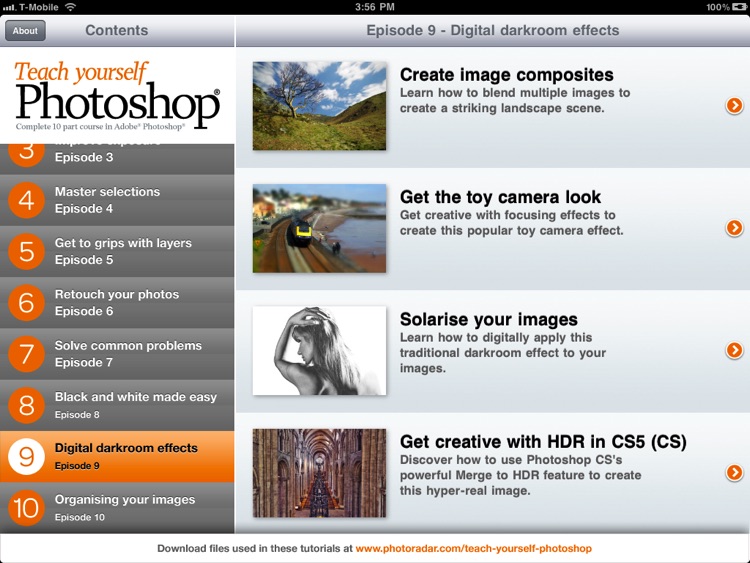This screenshot has height=563, width=750.
Task: Tap the orange number 4 episode badge
Action: [26, 200]
